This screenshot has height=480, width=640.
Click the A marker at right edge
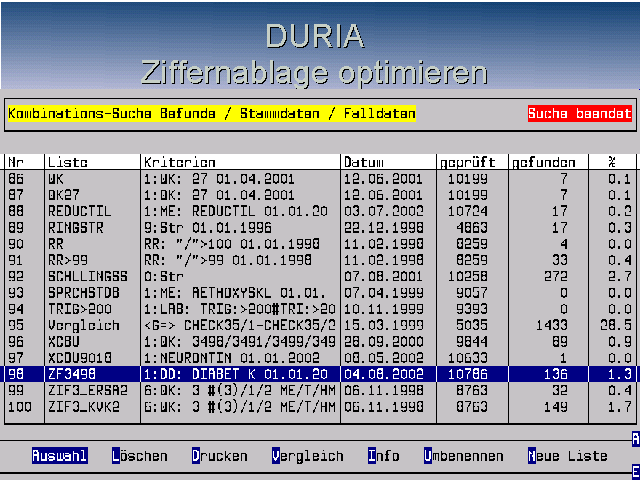click(636, 439)
